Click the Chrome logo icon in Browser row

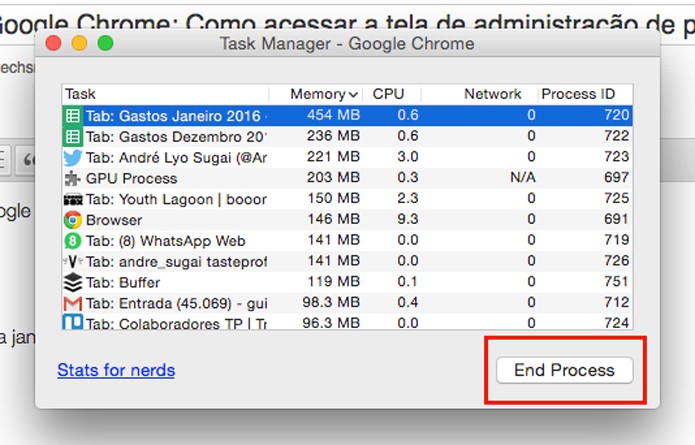[73, 220]
